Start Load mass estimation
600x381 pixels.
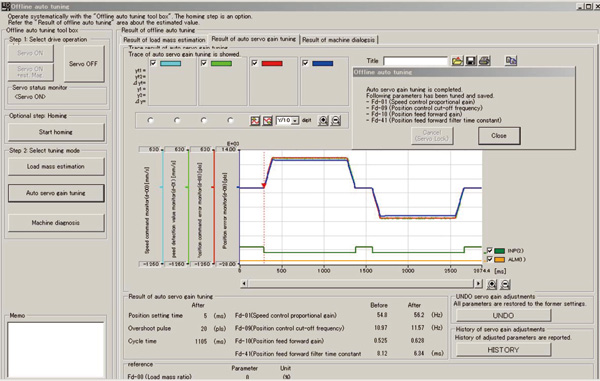point(56,167)
